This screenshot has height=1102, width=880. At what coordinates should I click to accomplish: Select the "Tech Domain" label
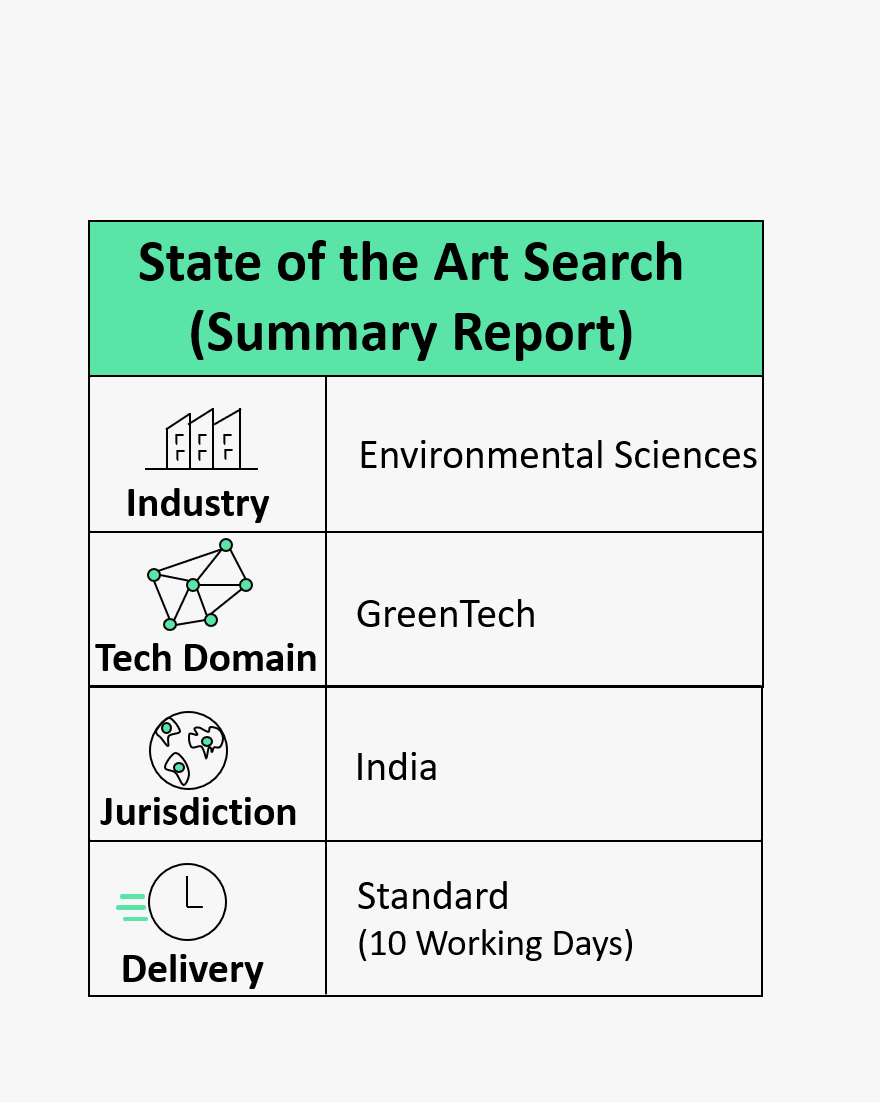pos(206,658)
